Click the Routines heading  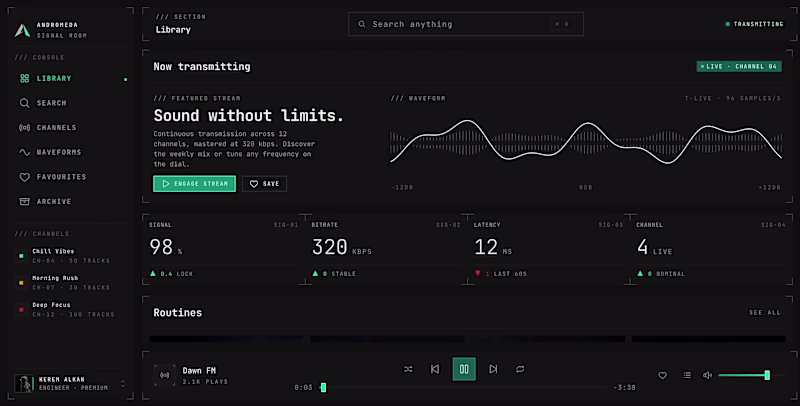[x=178, y=313]
